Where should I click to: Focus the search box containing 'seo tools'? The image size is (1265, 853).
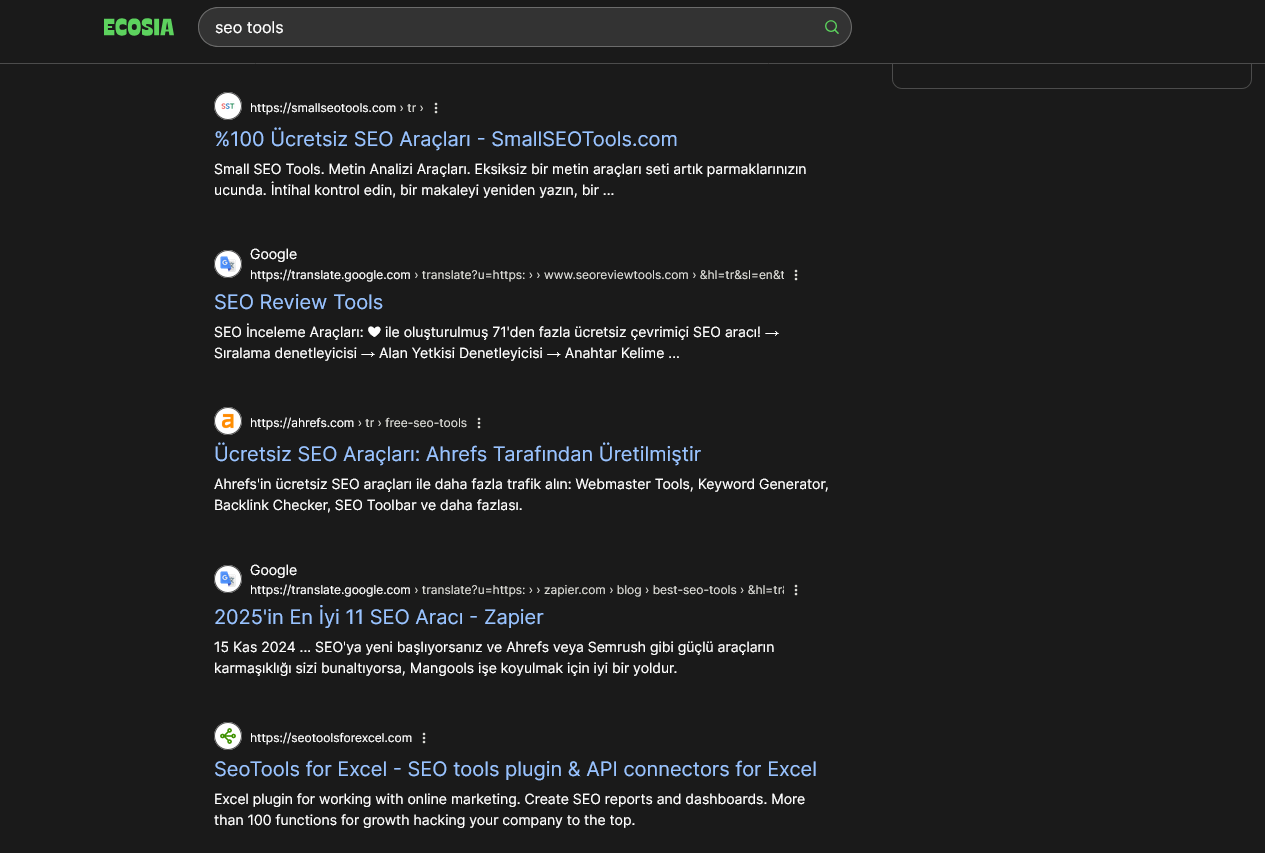(510, 27)
